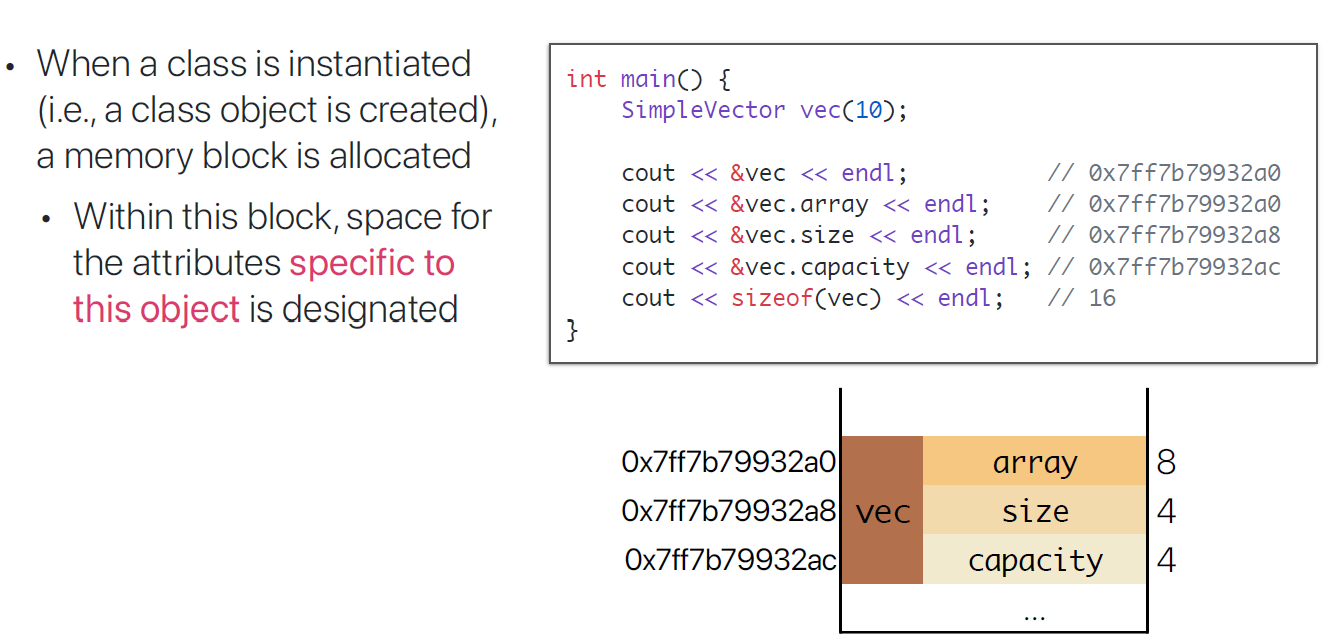Image resolution: width=1336 pixels, height=640 pixels.
Task: Click address label 0x7ff7b79932ac beside diagram
Action: (x=731, y=560)
